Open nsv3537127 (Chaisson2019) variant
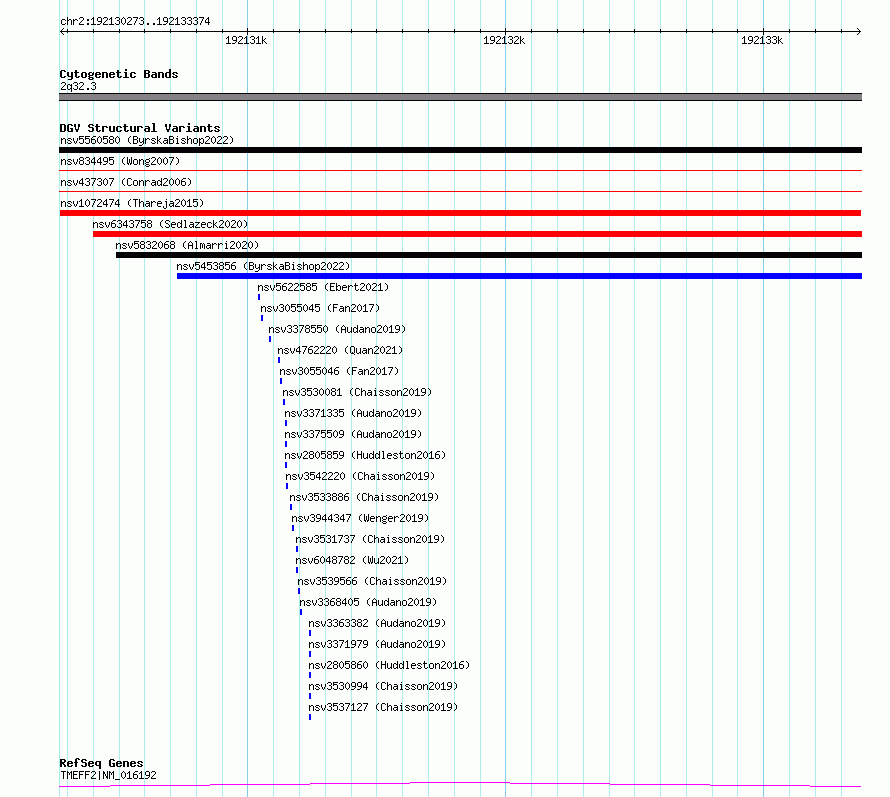The image size is (890, 797). point(383,707)
